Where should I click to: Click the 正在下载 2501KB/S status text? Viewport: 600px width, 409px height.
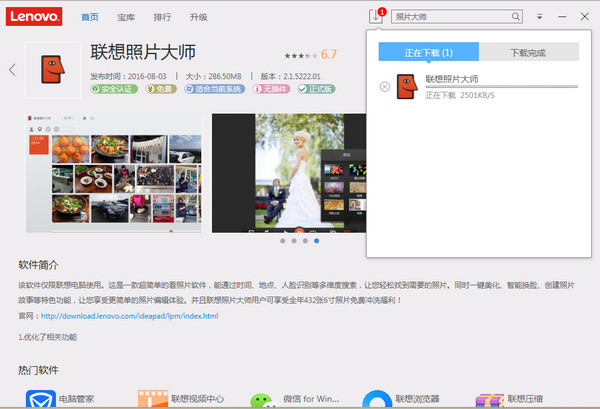(x=460, y=95)
